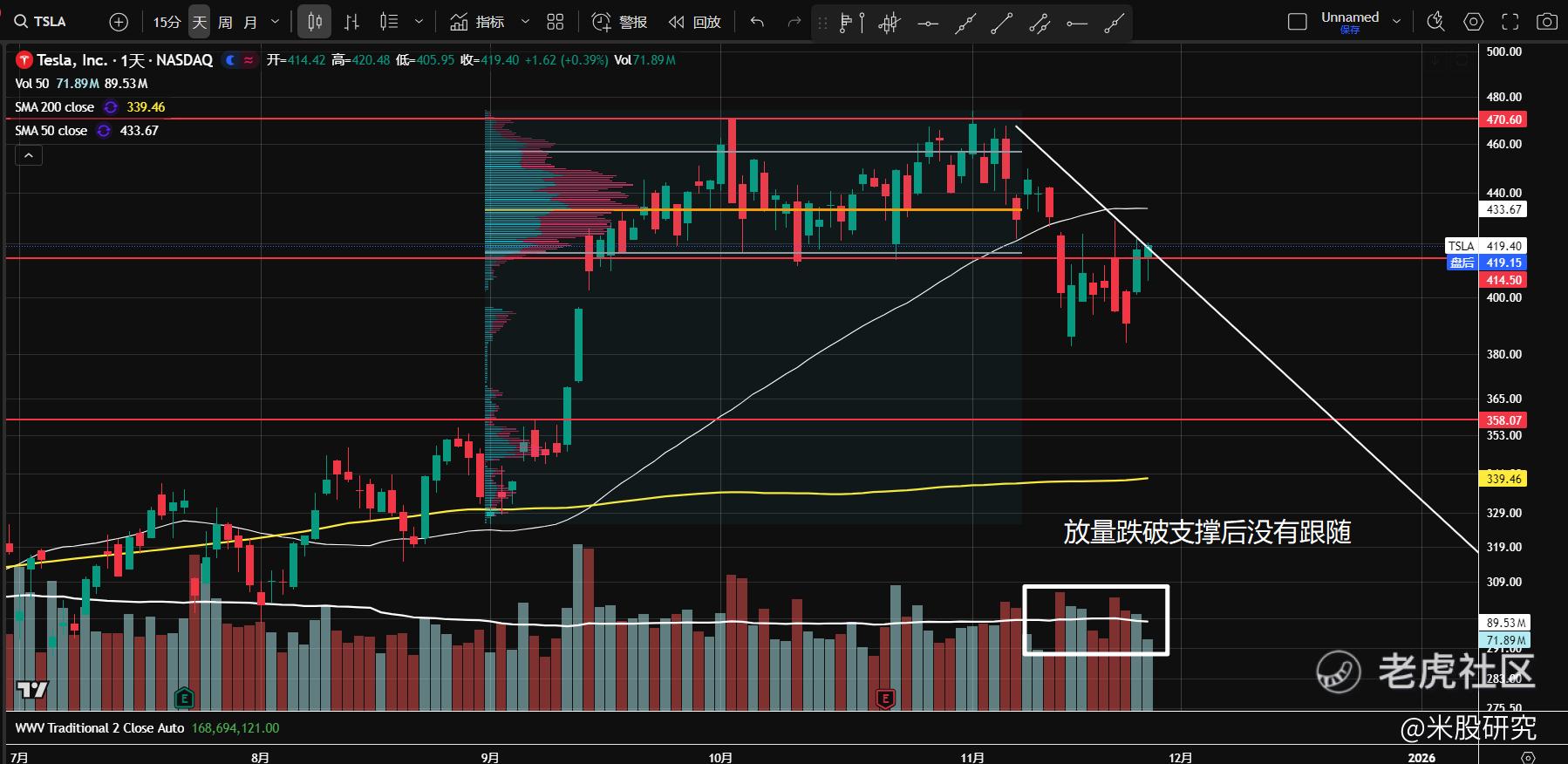
Task: Click the SMA 50 refresh status icon
Action: 104,131
